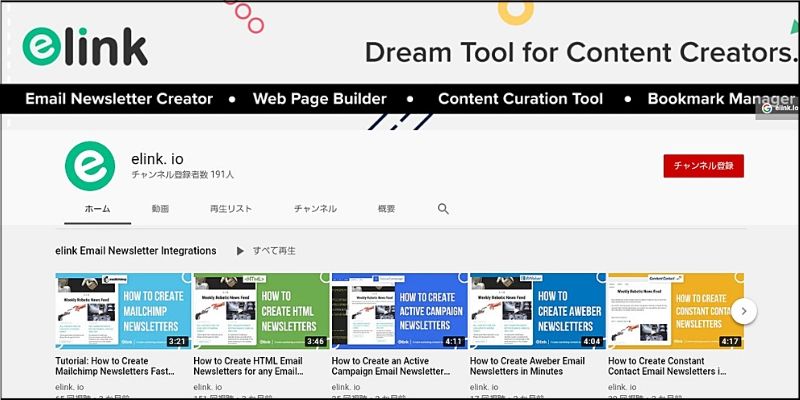Click the play-all triangle icon

(x=240, y=251)
